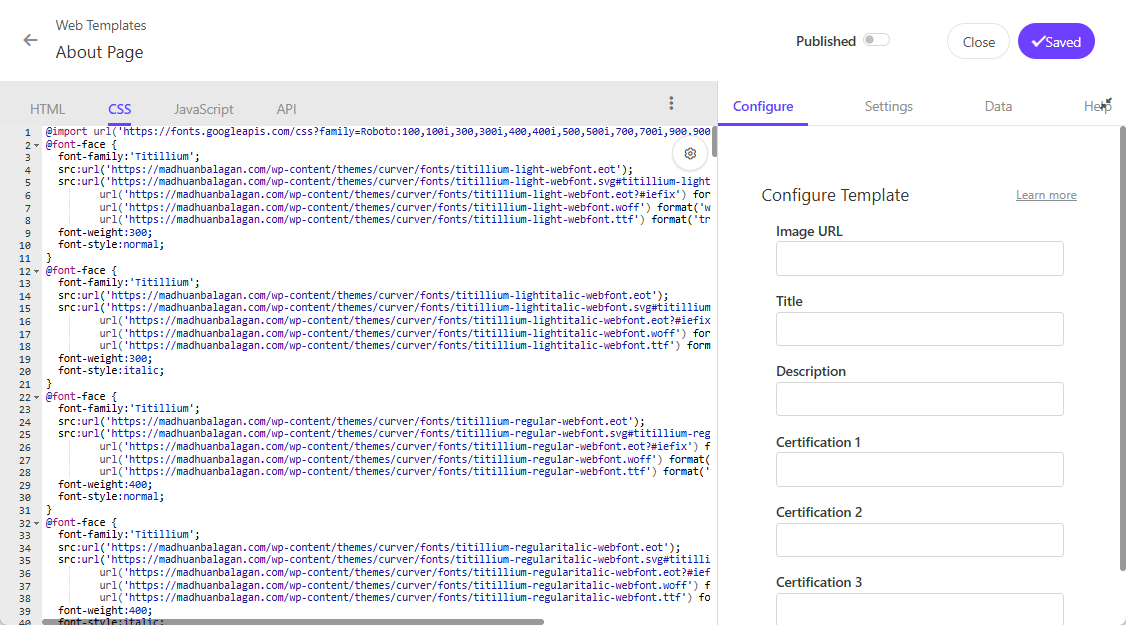Fold the @font-face block at line 2
The height and width of the screenshot is (625, 1126).
pyautogui.click(x=37, y=145)
